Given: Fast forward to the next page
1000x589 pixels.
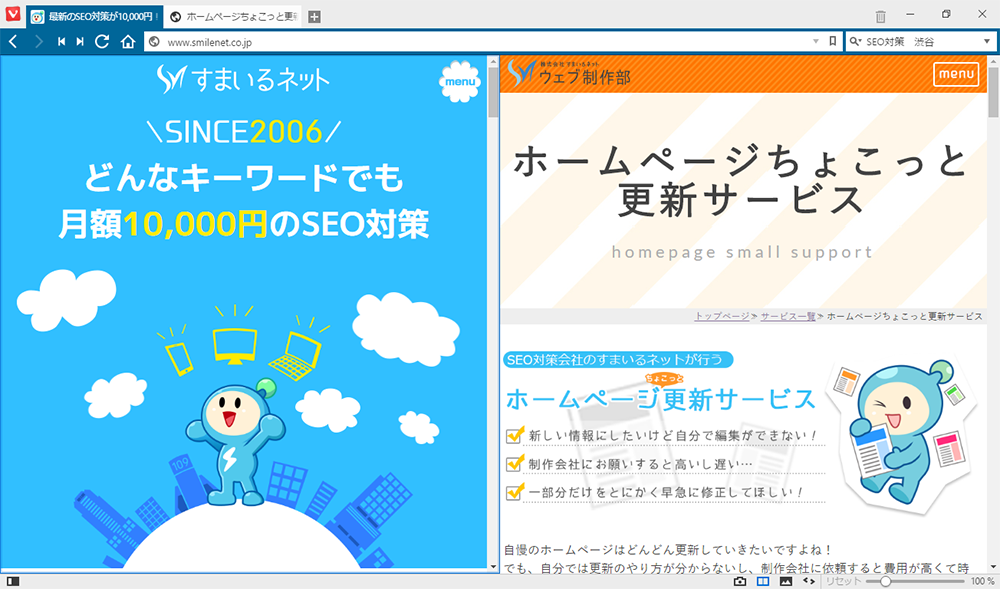Looking at the screenshot, I should (x=80, y=41).
